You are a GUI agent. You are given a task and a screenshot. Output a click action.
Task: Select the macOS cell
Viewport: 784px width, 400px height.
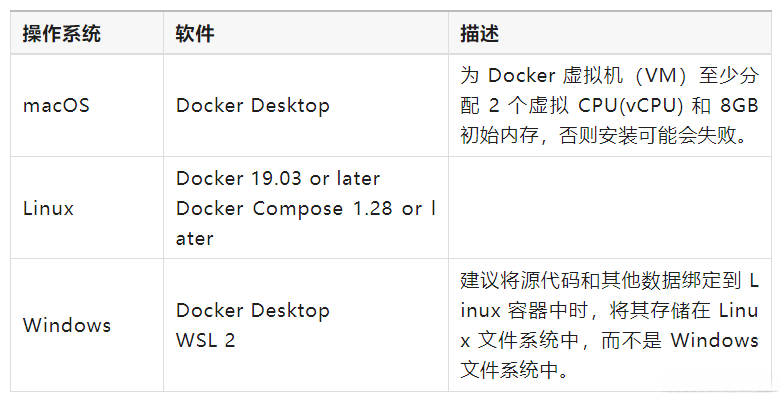tap(56, 105)
